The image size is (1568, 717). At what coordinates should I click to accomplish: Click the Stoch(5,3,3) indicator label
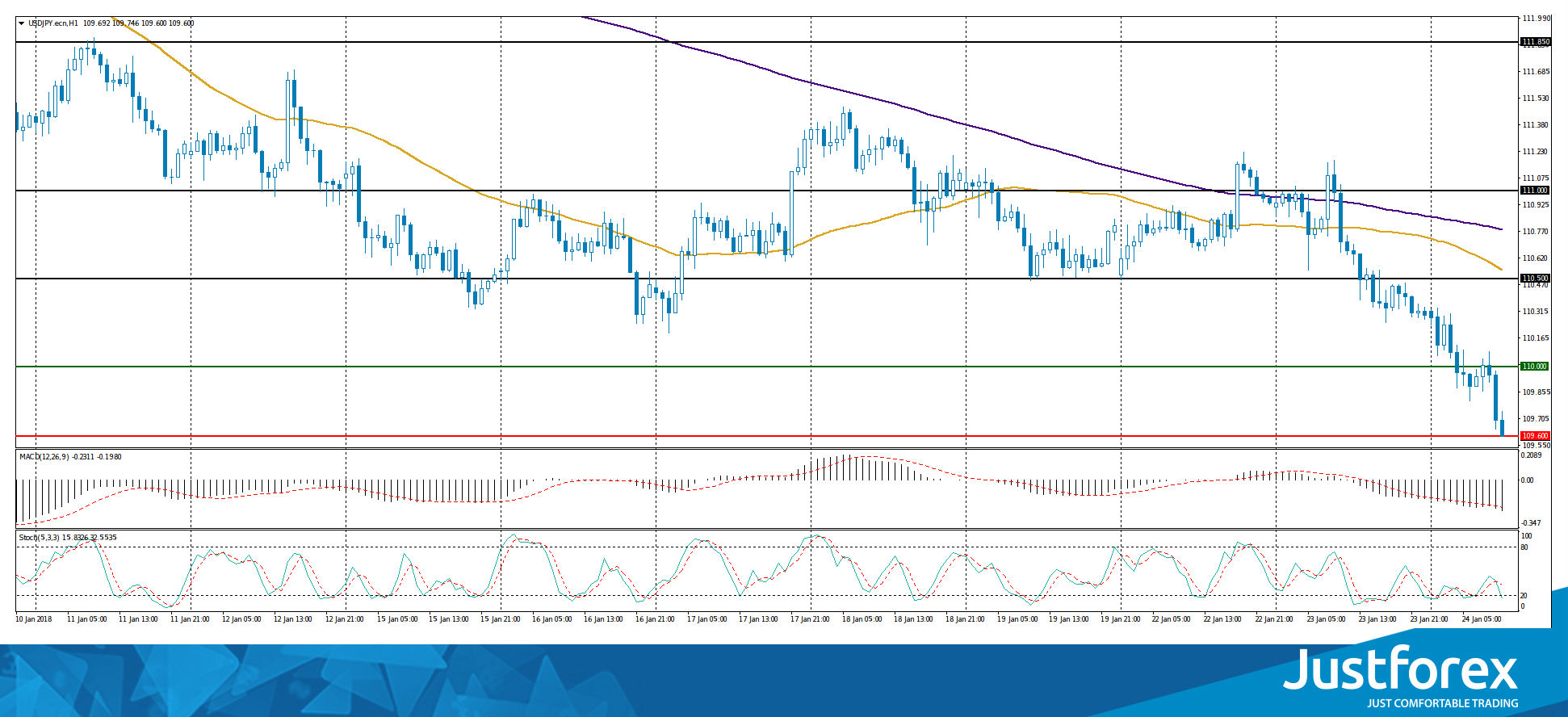pyautogui.click(x=40, y=537)
